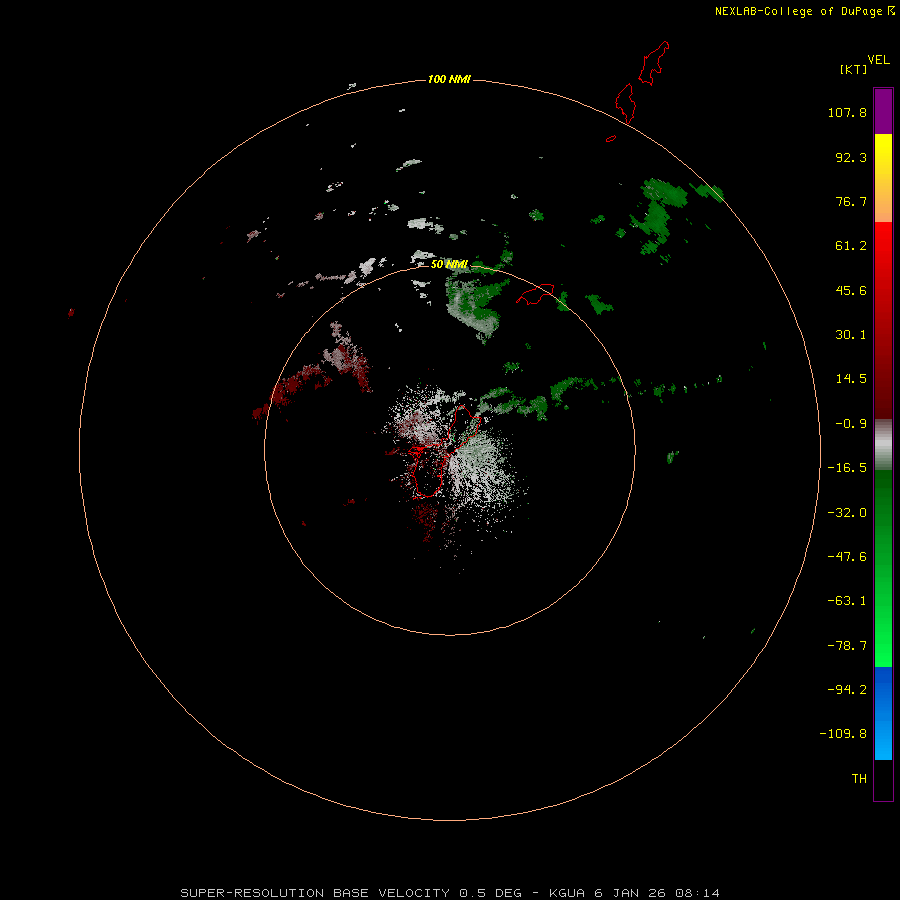
Task: Click the -47.6 velocity scale value
Action: tap(847, 557)
